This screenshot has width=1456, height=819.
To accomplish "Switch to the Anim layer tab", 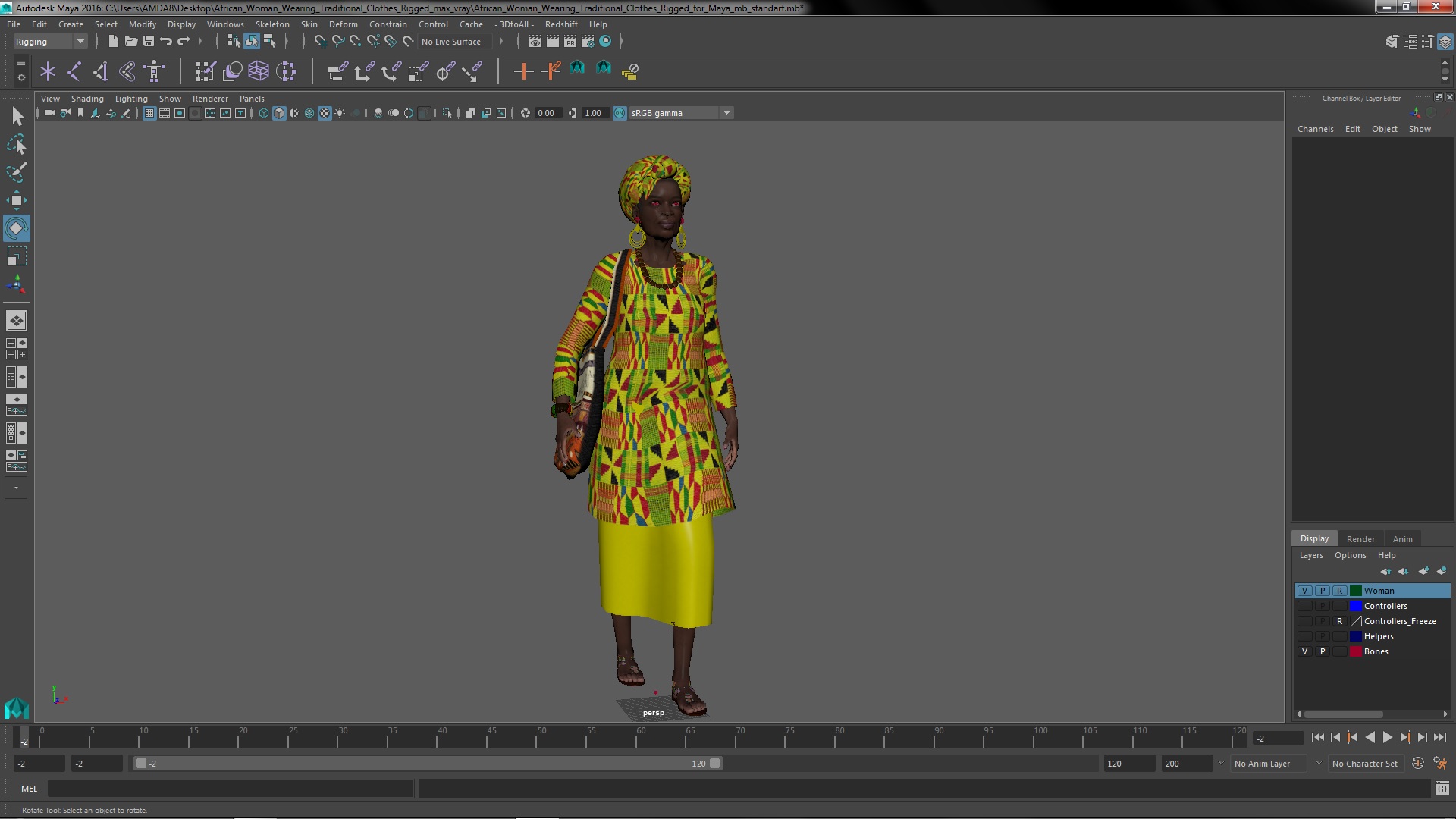I will pyautogui.click(x=1402, y=539).
